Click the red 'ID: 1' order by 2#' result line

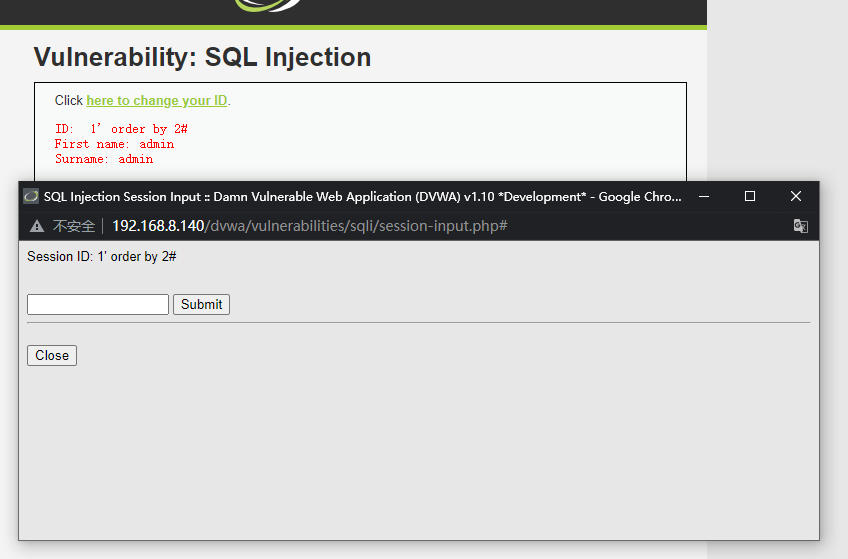121,129
